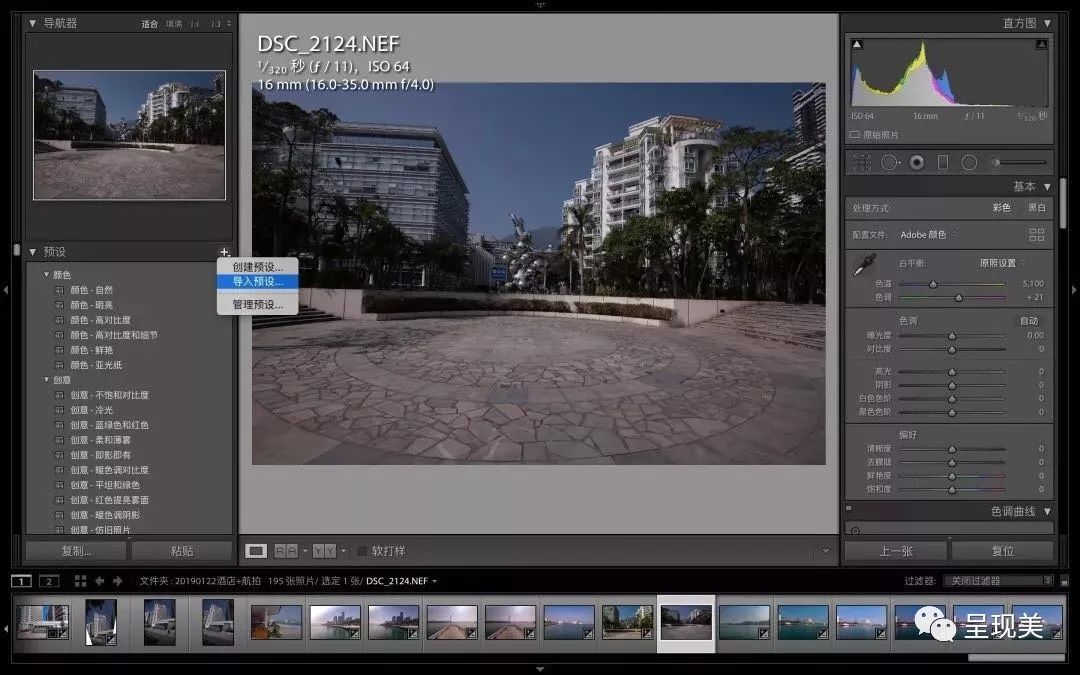Toggle the 色调曲线 panel switch
1080x675 pixels.
(x=849, y=508)
